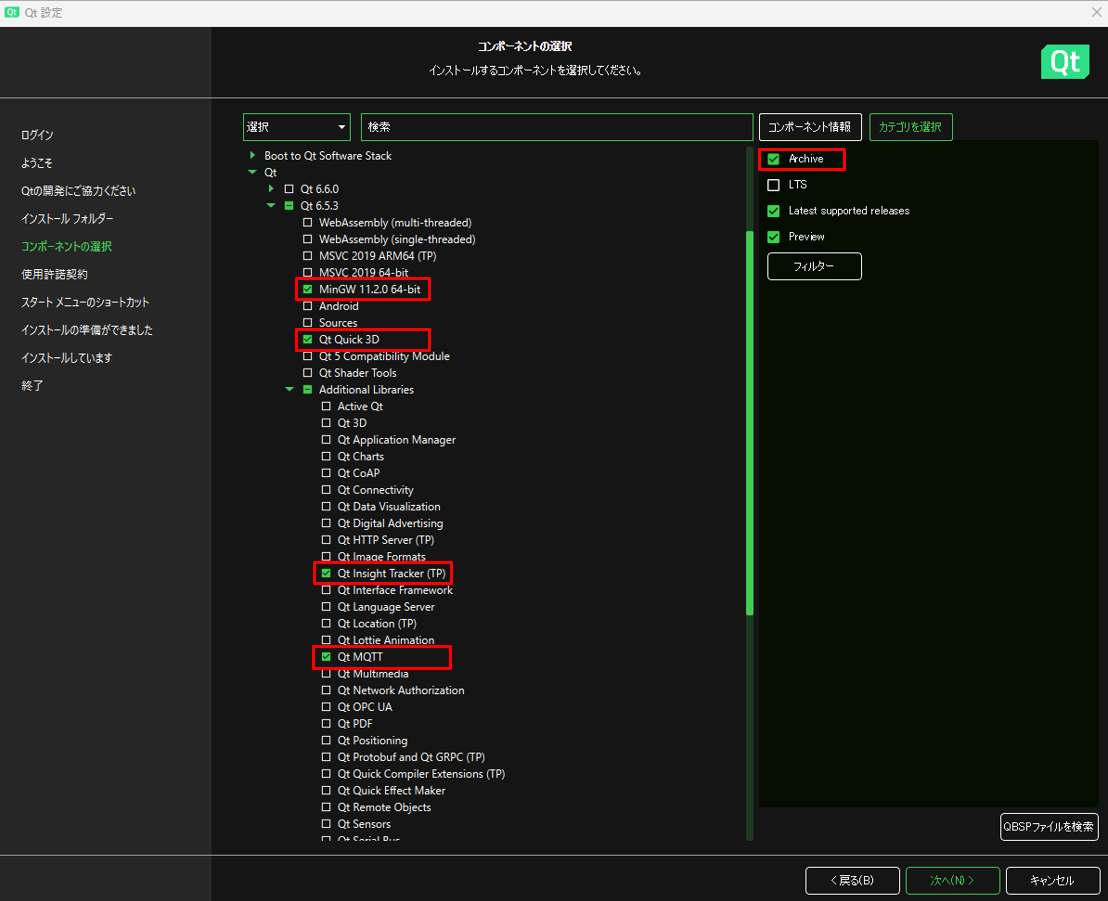Uncheck the MinGW 11.2.0 64-bit checkbox
The image size is (1108, 901).
[x=307, y=289]
